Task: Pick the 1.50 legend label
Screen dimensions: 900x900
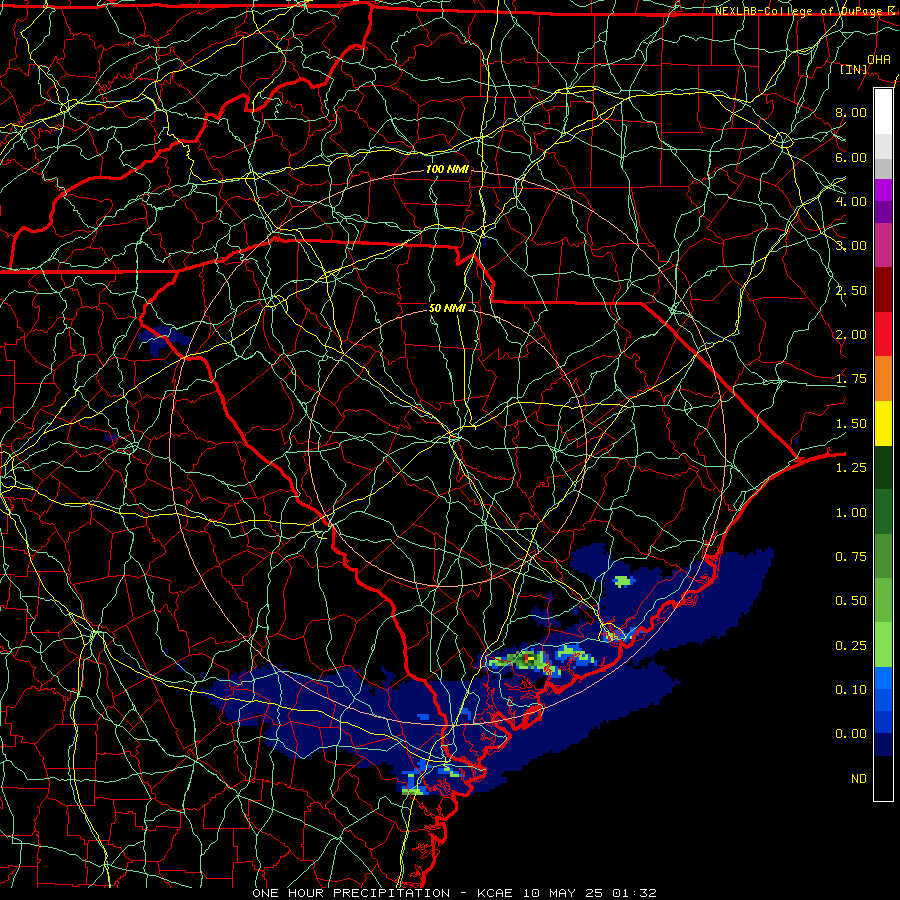Action: click(851, 424)
